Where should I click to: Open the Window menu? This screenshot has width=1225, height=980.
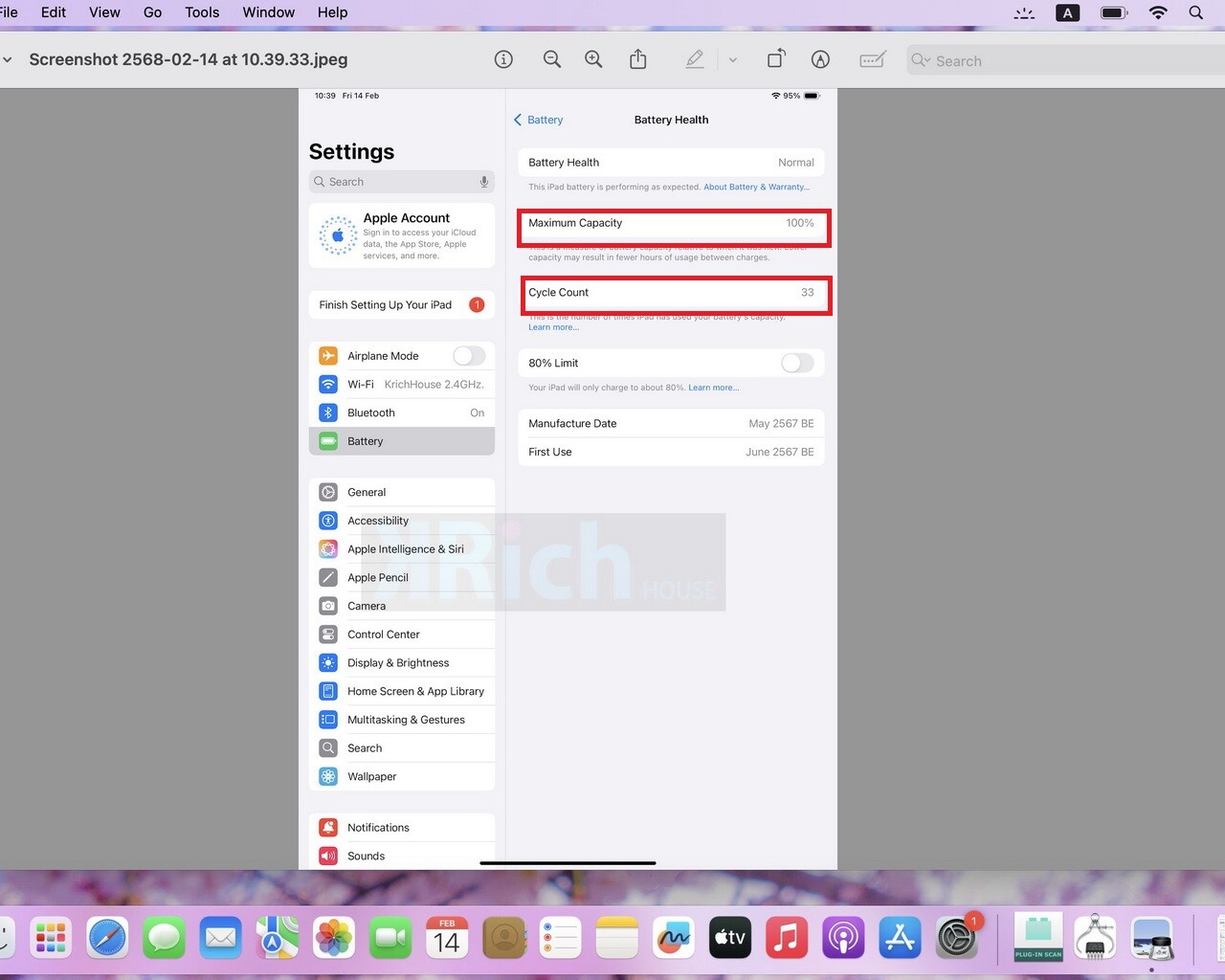click(x=268, y=12)
